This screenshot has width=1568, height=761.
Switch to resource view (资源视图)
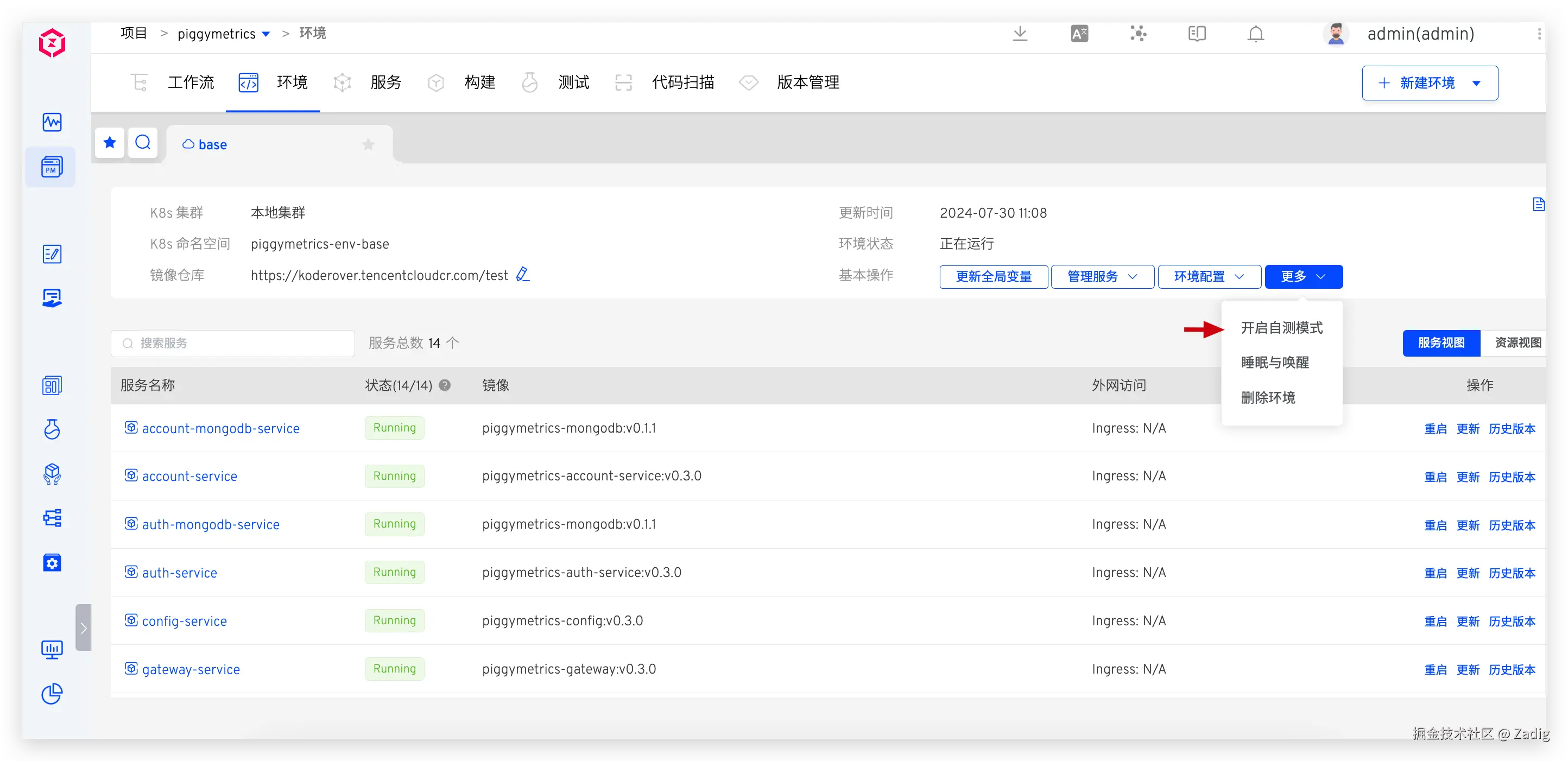pos(1517,343)
